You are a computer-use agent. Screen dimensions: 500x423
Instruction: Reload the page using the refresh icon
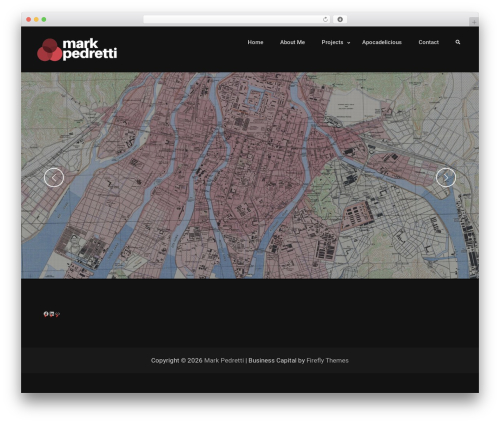click(x=325, y=19)
